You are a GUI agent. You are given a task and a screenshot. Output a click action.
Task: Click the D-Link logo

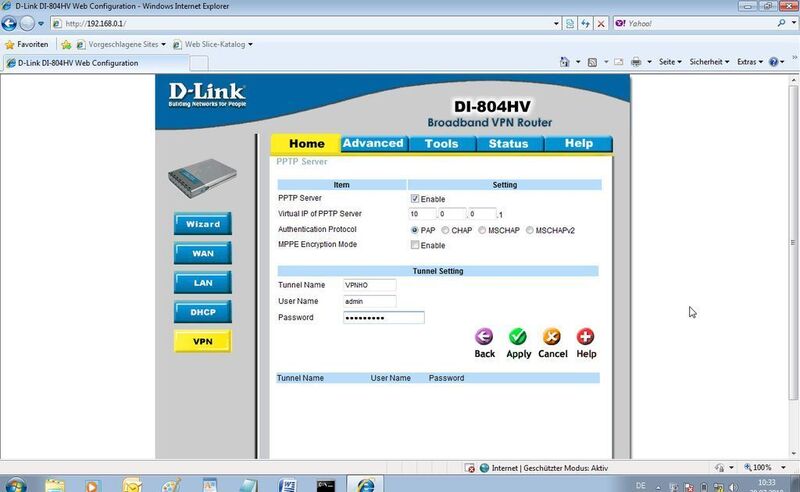pos(207,95)
